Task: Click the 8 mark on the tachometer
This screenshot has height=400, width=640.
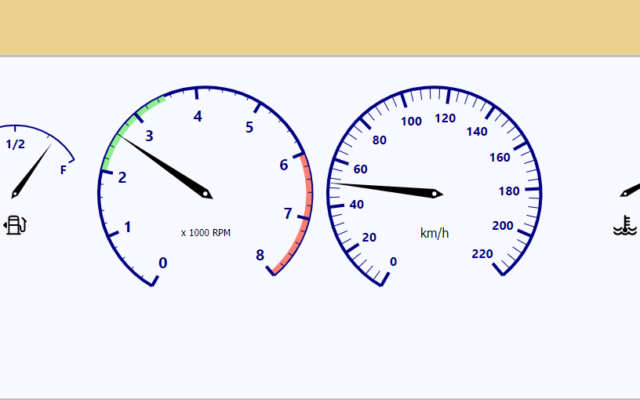Action: point(260,255)
